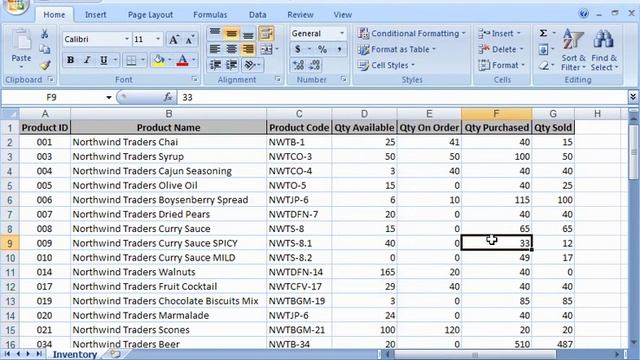Open Sort & Filter menu

coord(573,50)
